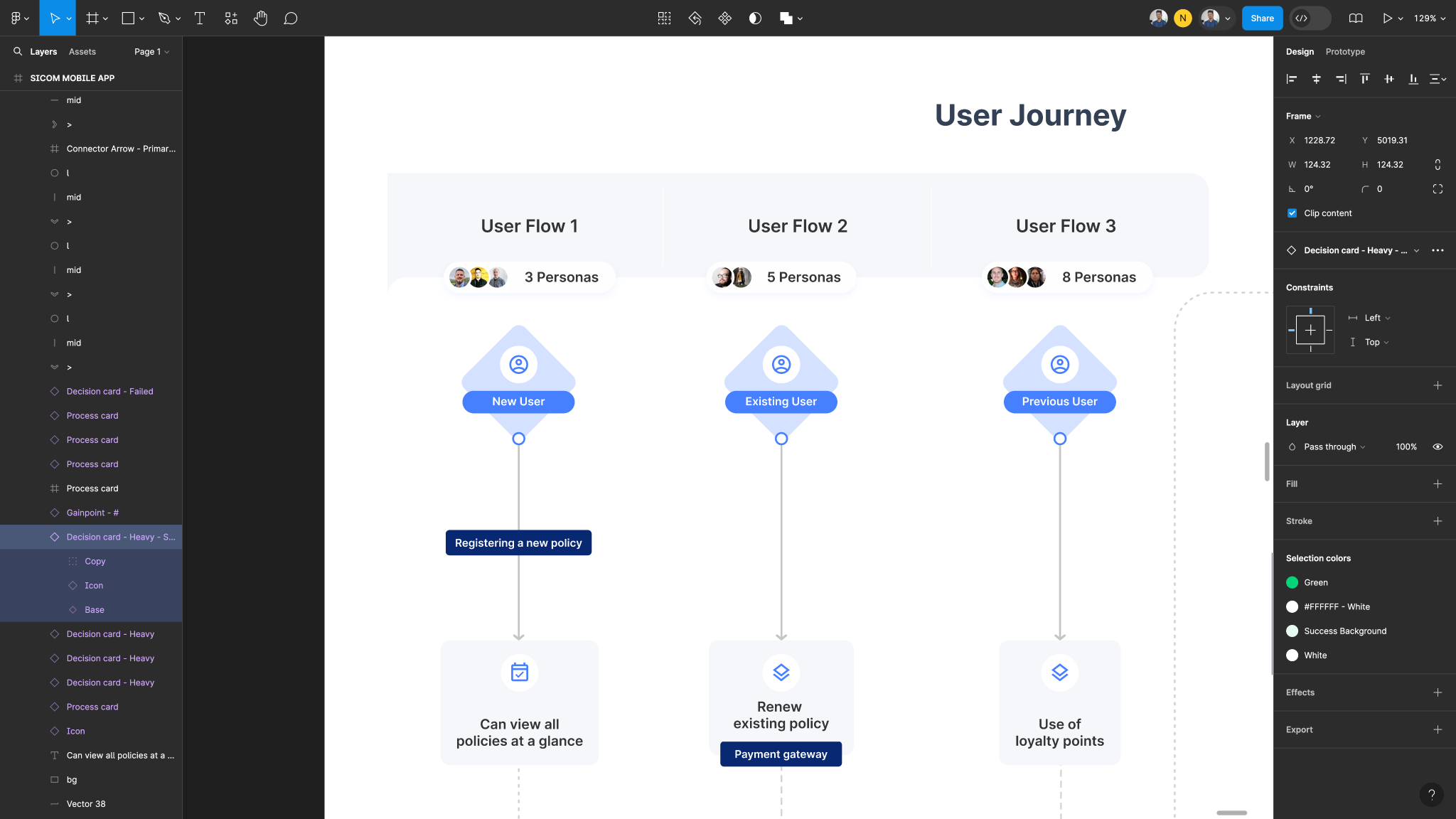The image size is (1456, 819).
Task: Open the Page 1 dropdown
Action: tap(151, 52)
